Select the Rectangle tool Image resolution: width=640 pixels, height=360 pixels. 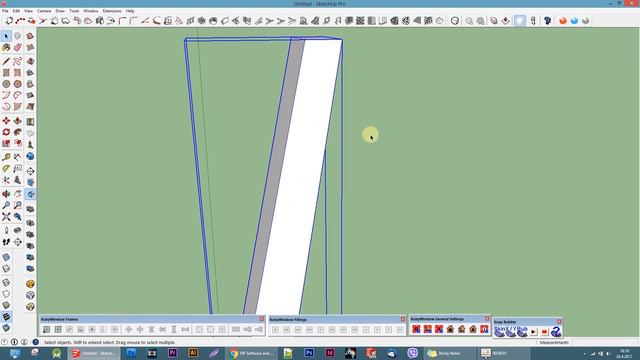click(6, 73)
